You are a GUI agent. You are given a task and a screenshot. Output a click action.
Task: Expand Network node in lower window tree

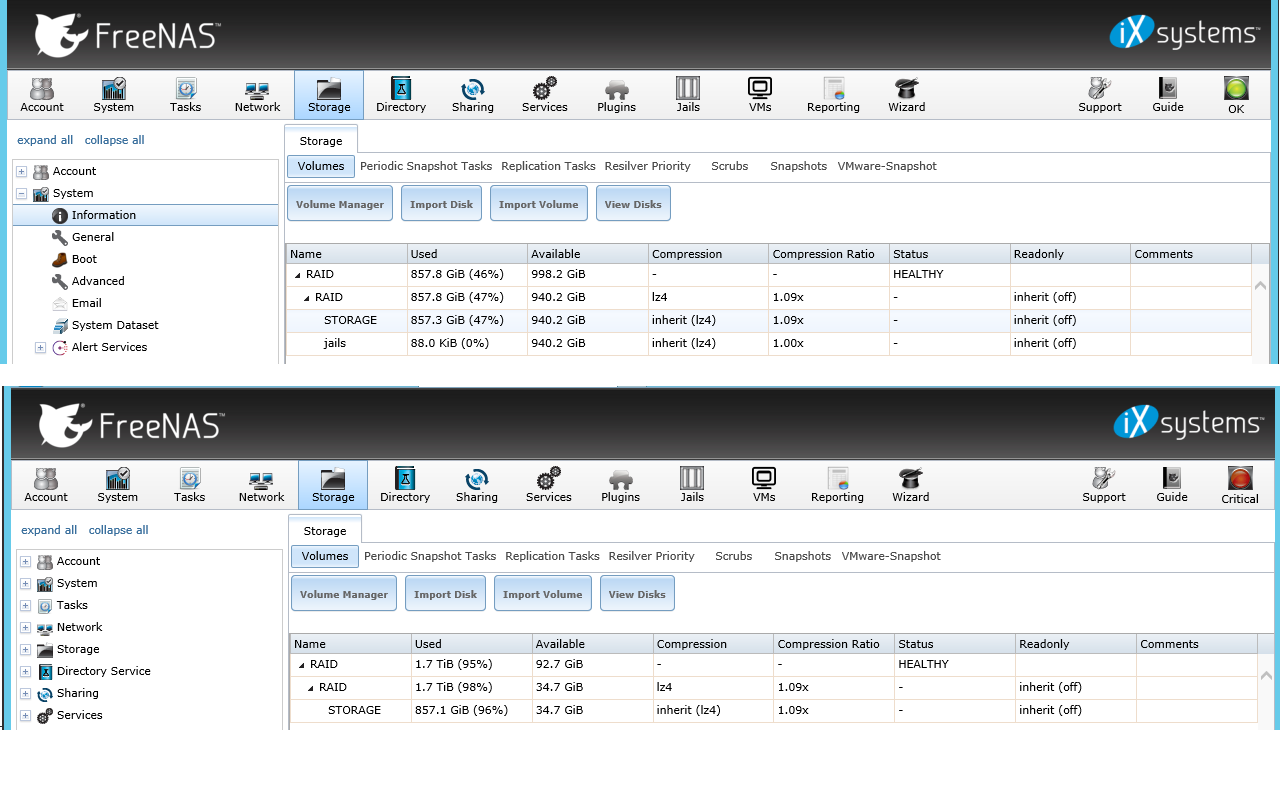(26, 628)
